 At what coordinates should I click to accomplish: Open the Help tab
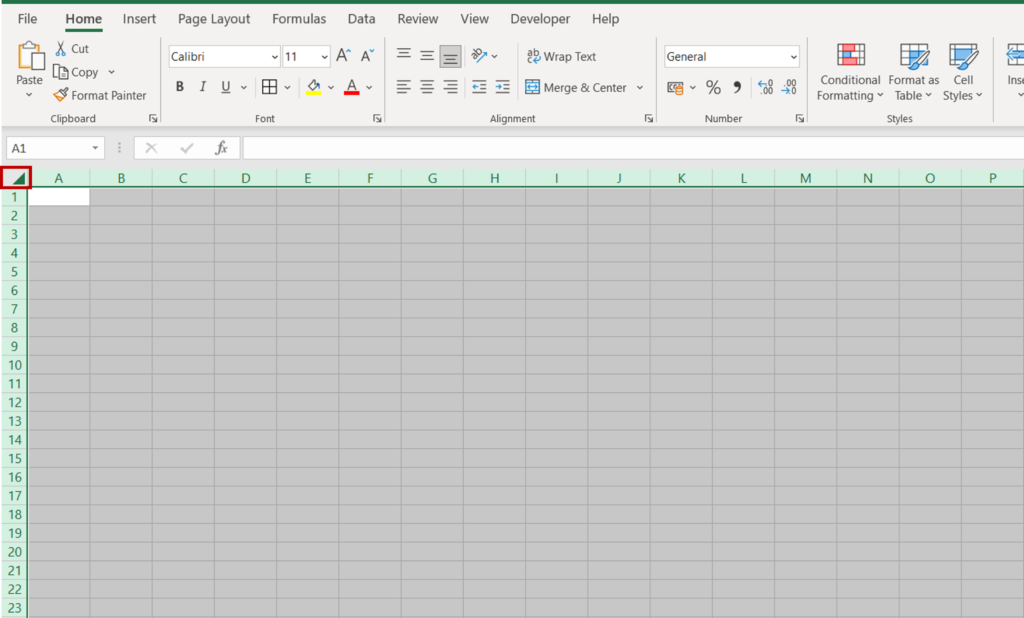tap(605, 19)
